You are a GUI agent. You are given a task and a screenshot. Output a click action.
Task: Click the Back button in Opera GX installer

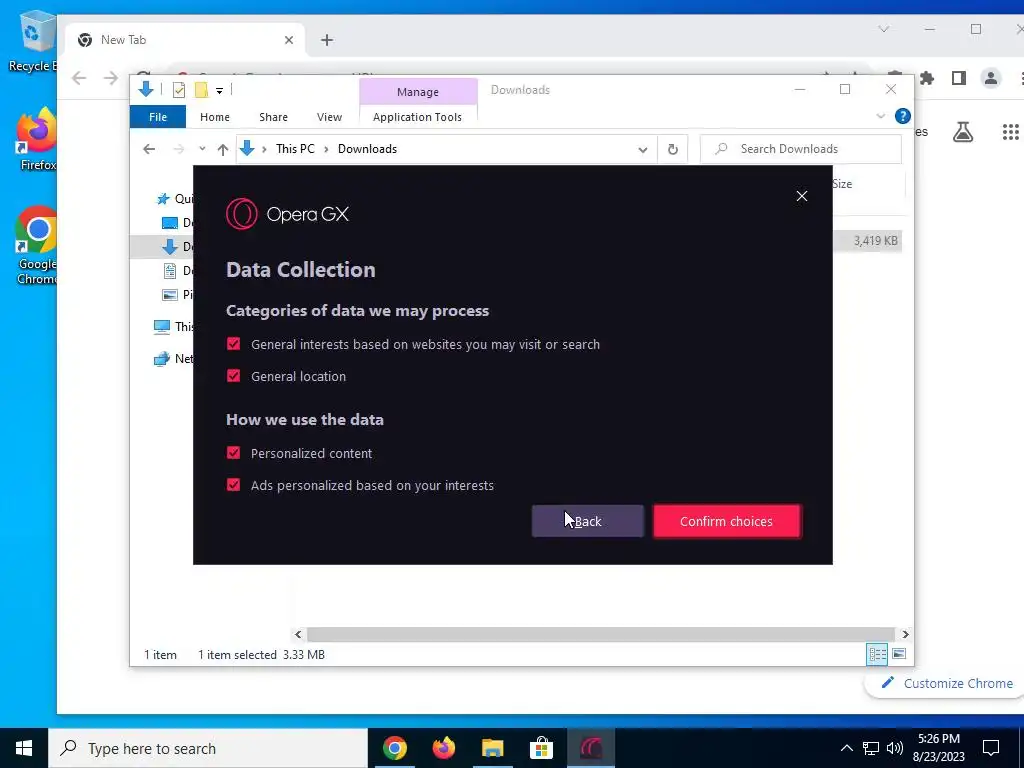(x=587, y=521)
